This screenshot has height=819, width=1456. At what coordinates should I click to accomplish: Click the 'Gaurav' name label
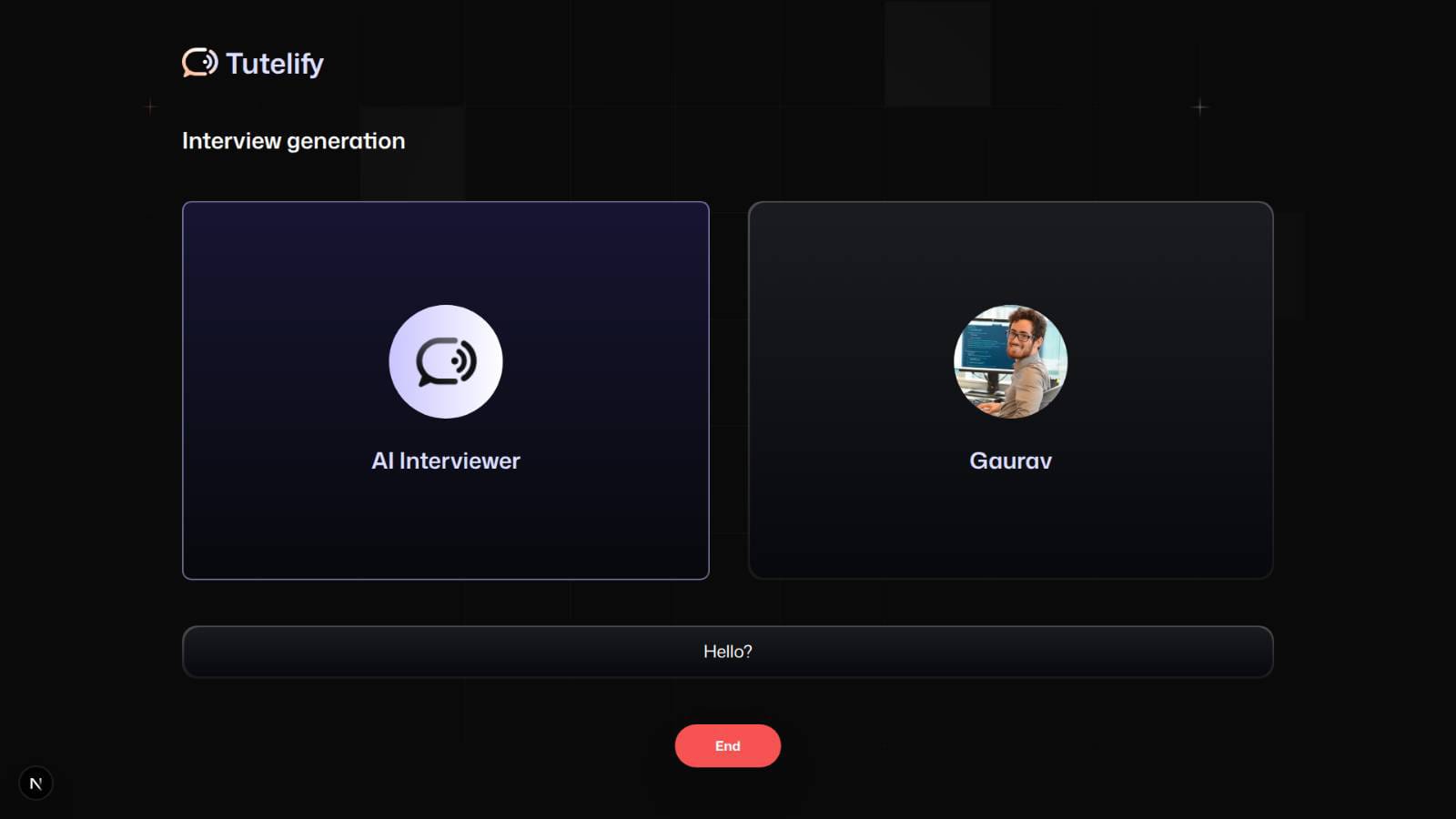pyautogui.click(x=1010, y=460)
